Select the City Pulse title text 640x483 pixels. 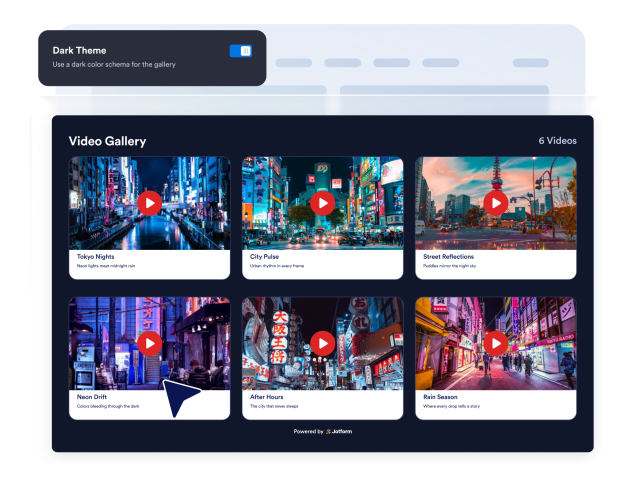point(264,256)
